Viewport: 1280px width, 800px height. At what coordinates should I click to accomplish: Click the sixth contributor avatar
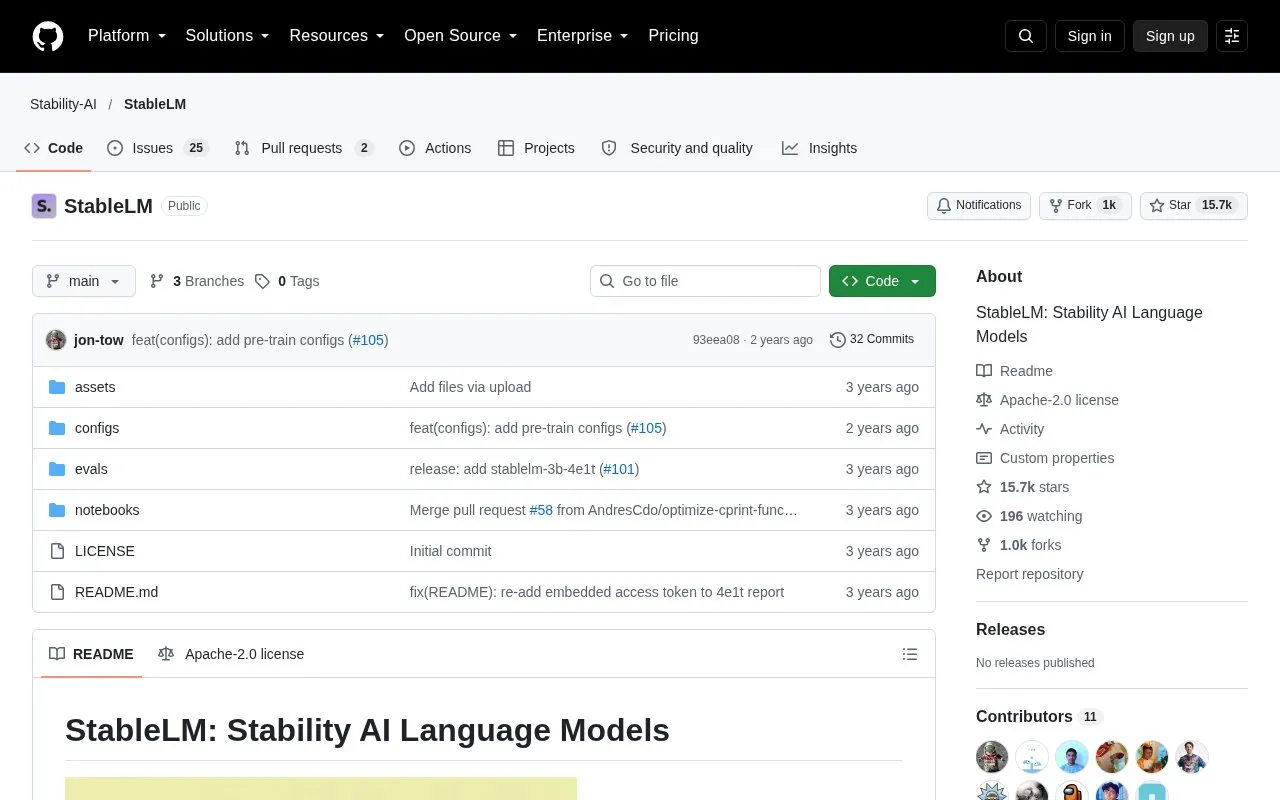tap(1192, 757)
